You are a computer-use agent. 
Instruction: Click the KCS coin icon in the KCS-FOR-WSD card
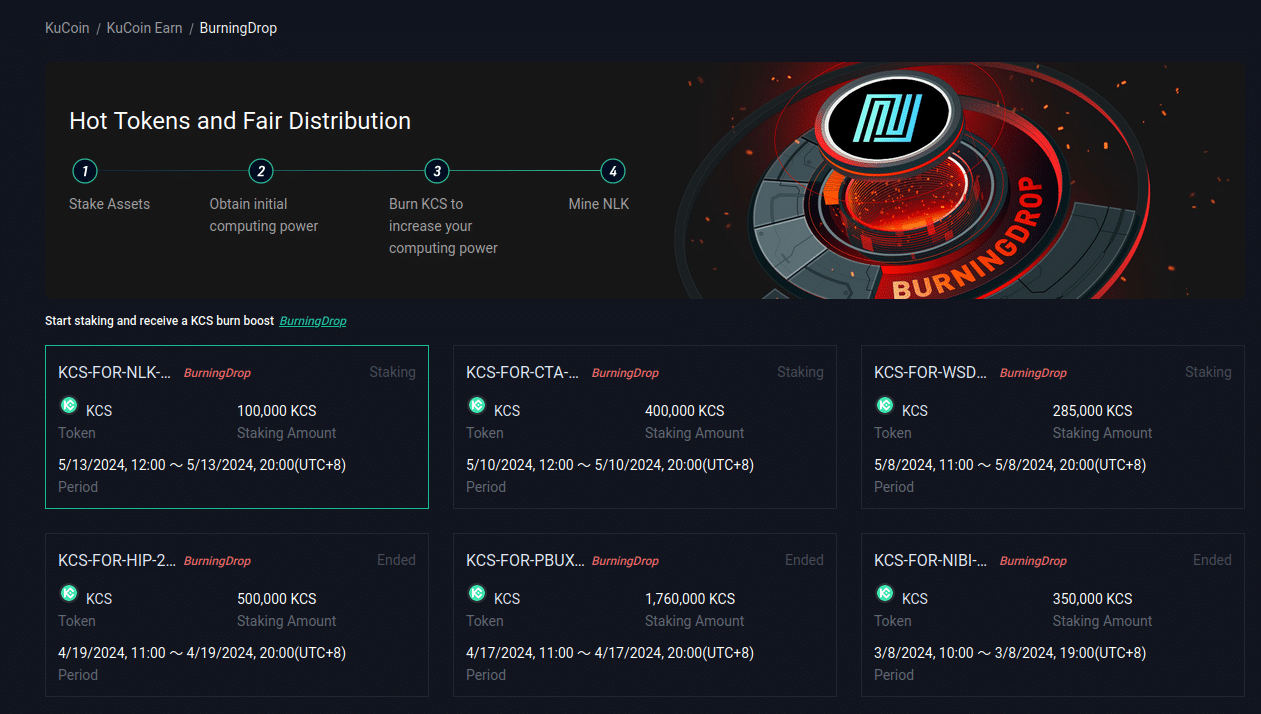pos(885,405)
